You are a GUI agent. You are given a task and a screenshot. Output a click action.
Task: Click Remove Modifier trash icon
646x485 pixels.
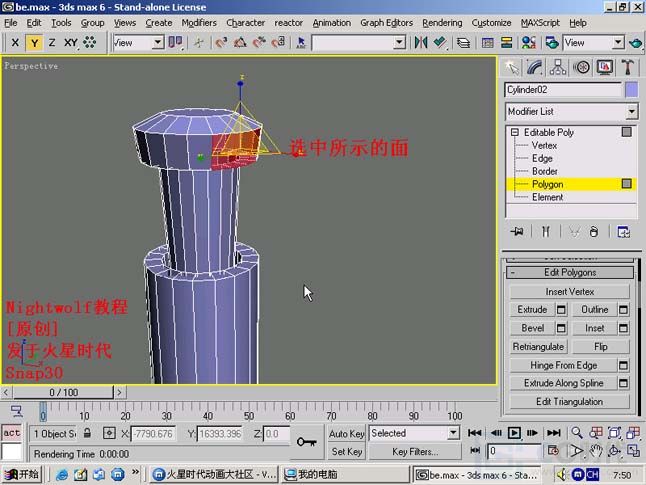594,232
